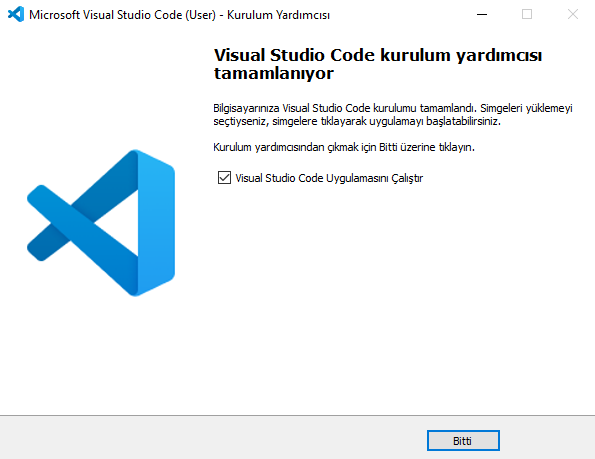Image resolution: width=595 pixels, height=459 pixels.
Task: Click the 'Kurulum Yardımcısı' text in title bar
Action: coord(279,15)
